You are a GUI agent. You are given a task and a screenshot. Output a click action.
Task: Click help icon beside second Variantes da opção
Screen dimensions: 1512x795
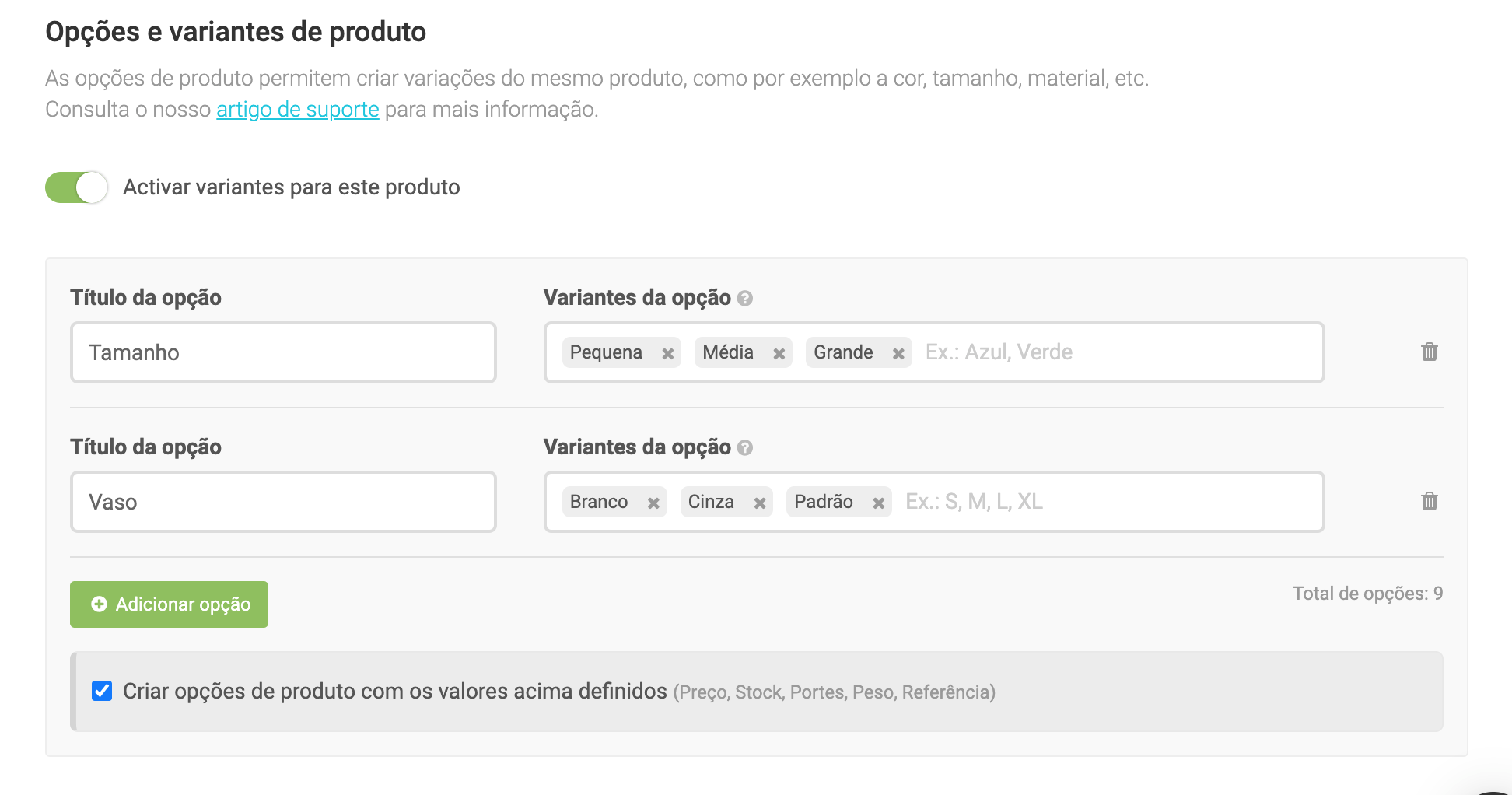[745, 448]
